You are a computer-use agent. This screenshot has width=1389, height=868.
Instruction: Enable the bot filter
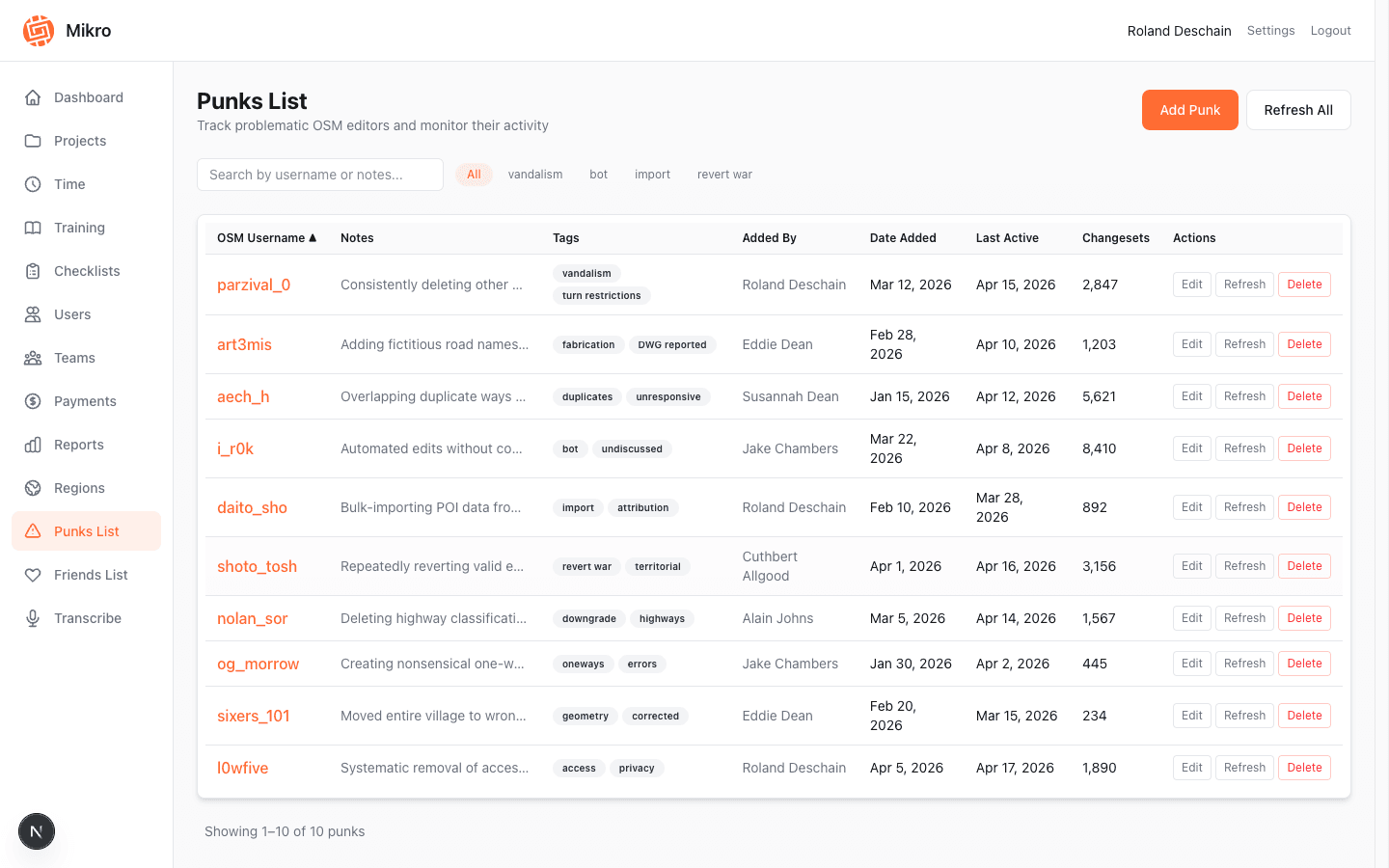pos(598,175)
